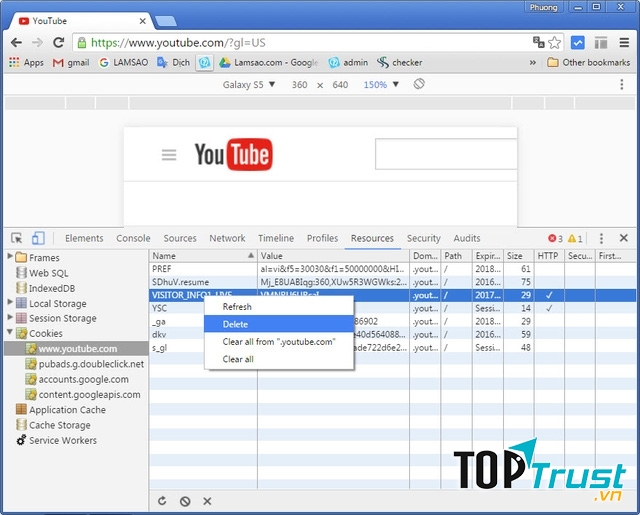The image size is (640, 515).
Task: Choose Refresh from the context menu
Action: pyautogui.click(x=279, y=307)
